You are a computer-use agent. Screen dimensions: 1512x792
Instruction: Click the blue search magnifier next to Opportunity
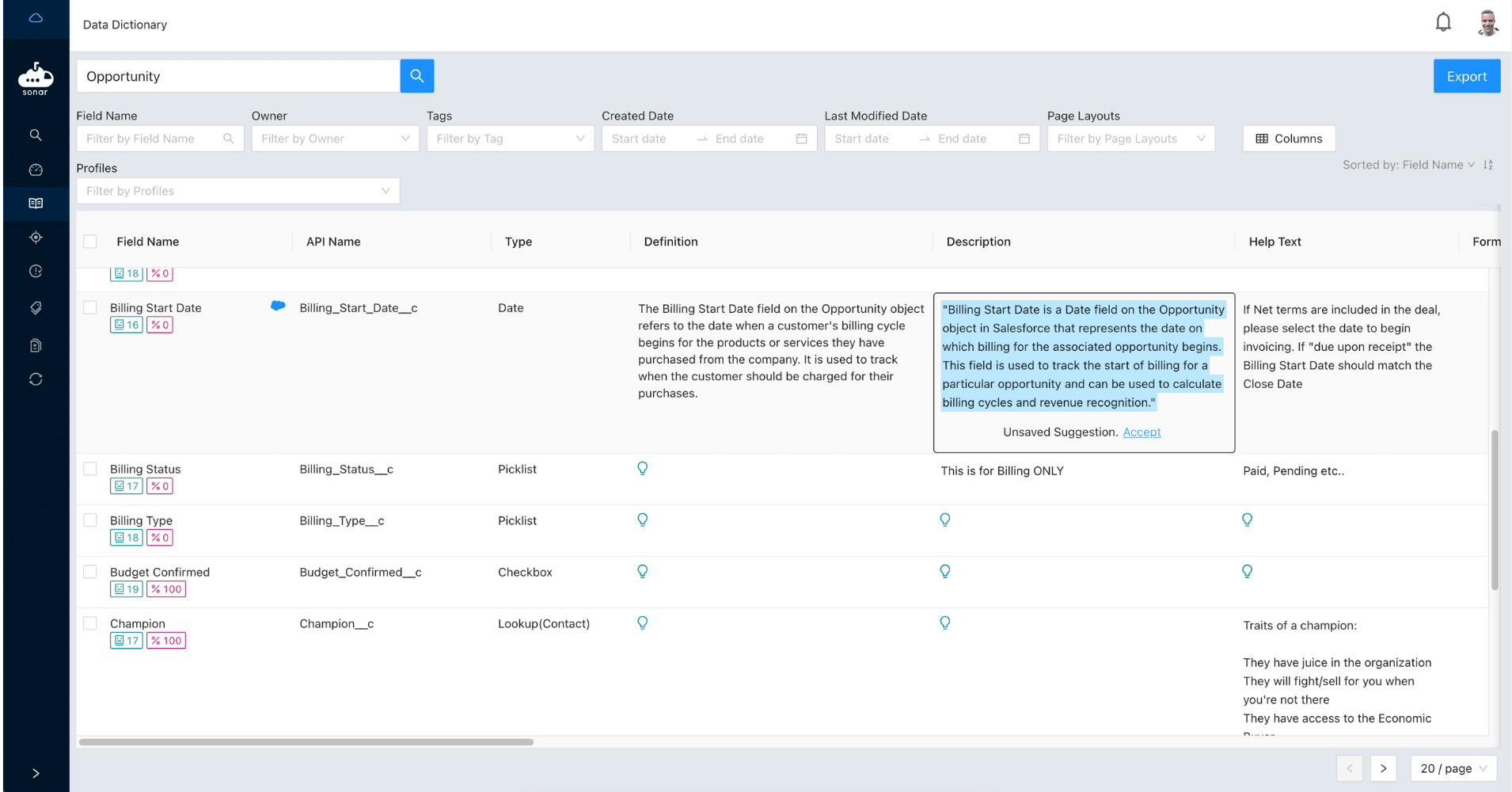(416, 75)
